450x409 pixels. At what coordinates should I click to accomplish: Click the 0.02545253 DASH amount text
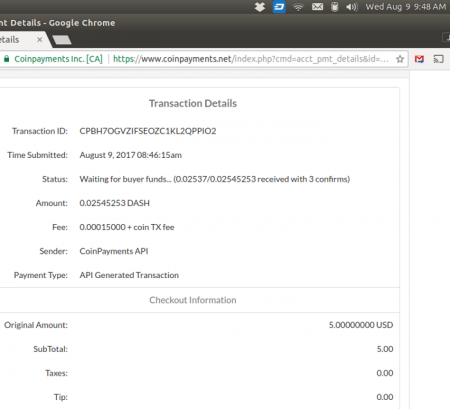(x=114, y=203)
